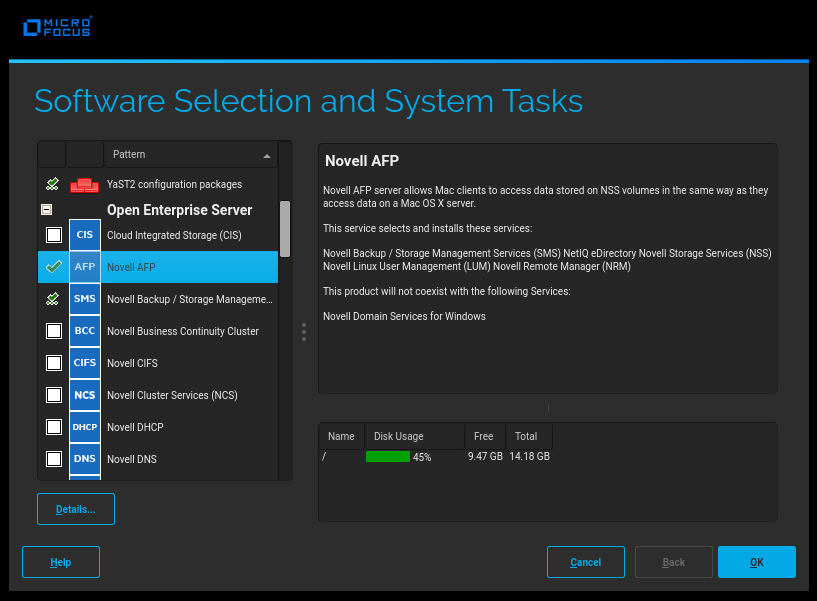Click the red YaST2 configuration packages icon

(84, 184)
